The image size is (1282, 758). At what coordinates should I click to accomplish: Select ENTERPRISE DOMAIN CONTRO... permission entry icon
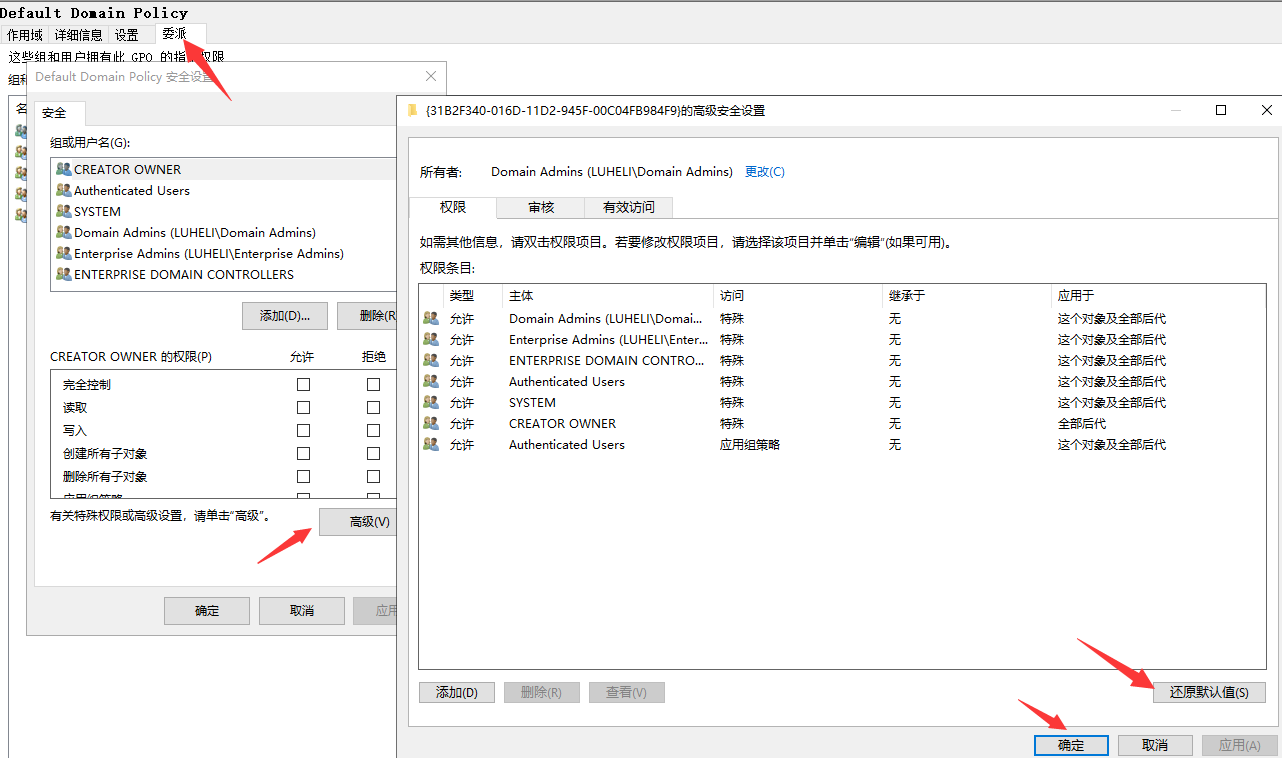pyautogui.click(x=431, y=360)
